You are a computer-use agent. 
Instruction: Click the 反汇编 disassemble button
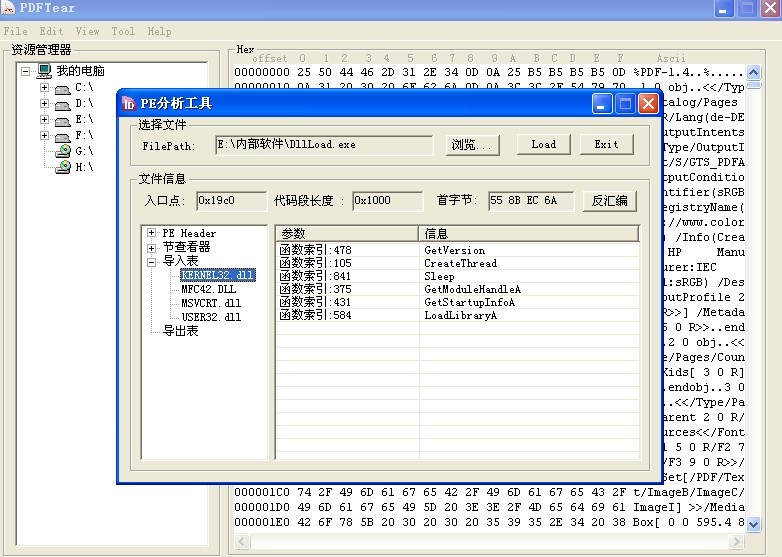click(x=609, y=201)
